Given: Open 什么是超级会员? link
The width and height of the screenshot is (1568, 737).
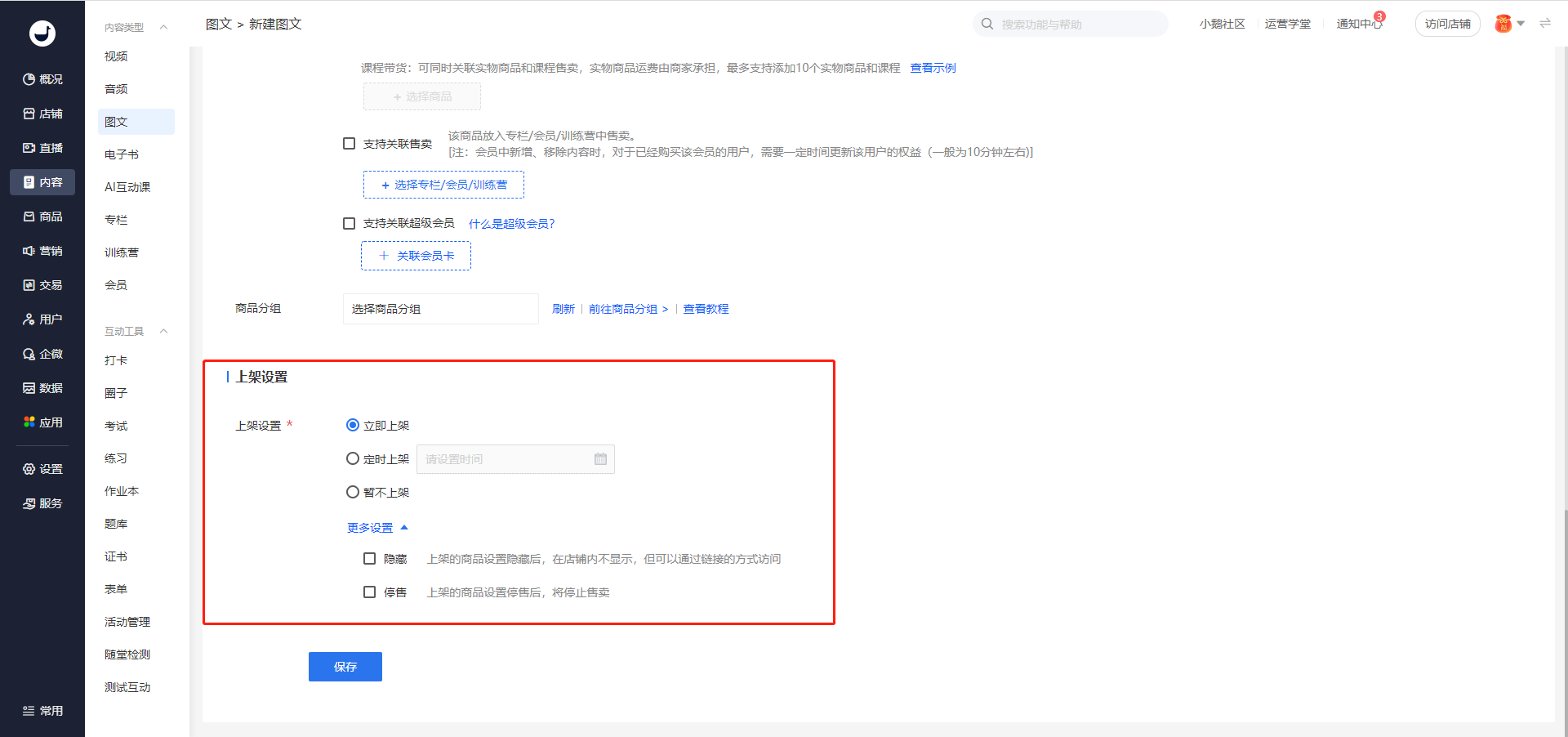Looking at the screenshot, I should pyautogui.click(x=512, y=223).
